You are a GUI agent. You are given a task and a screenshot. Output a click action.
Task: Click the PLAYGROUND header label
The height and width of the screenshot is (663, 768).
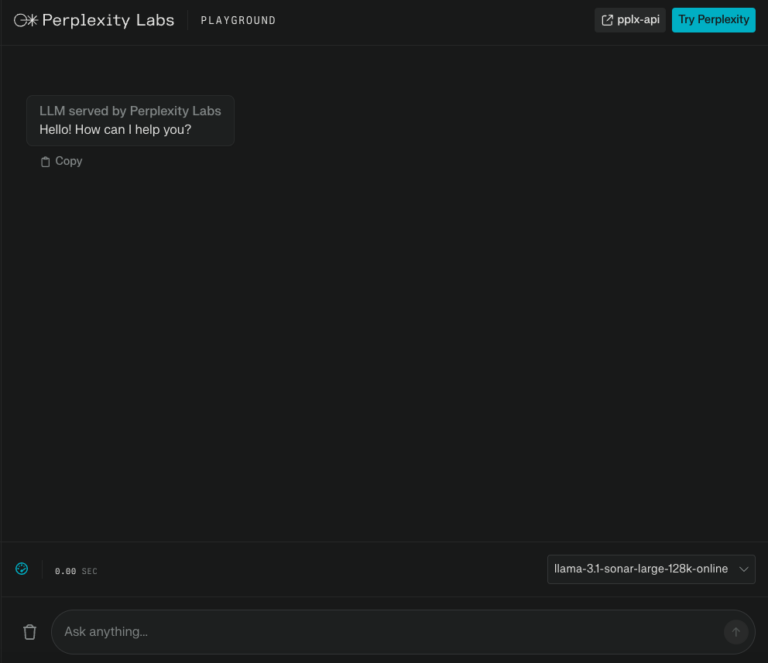pyautogui.click(x=238, y=21)
